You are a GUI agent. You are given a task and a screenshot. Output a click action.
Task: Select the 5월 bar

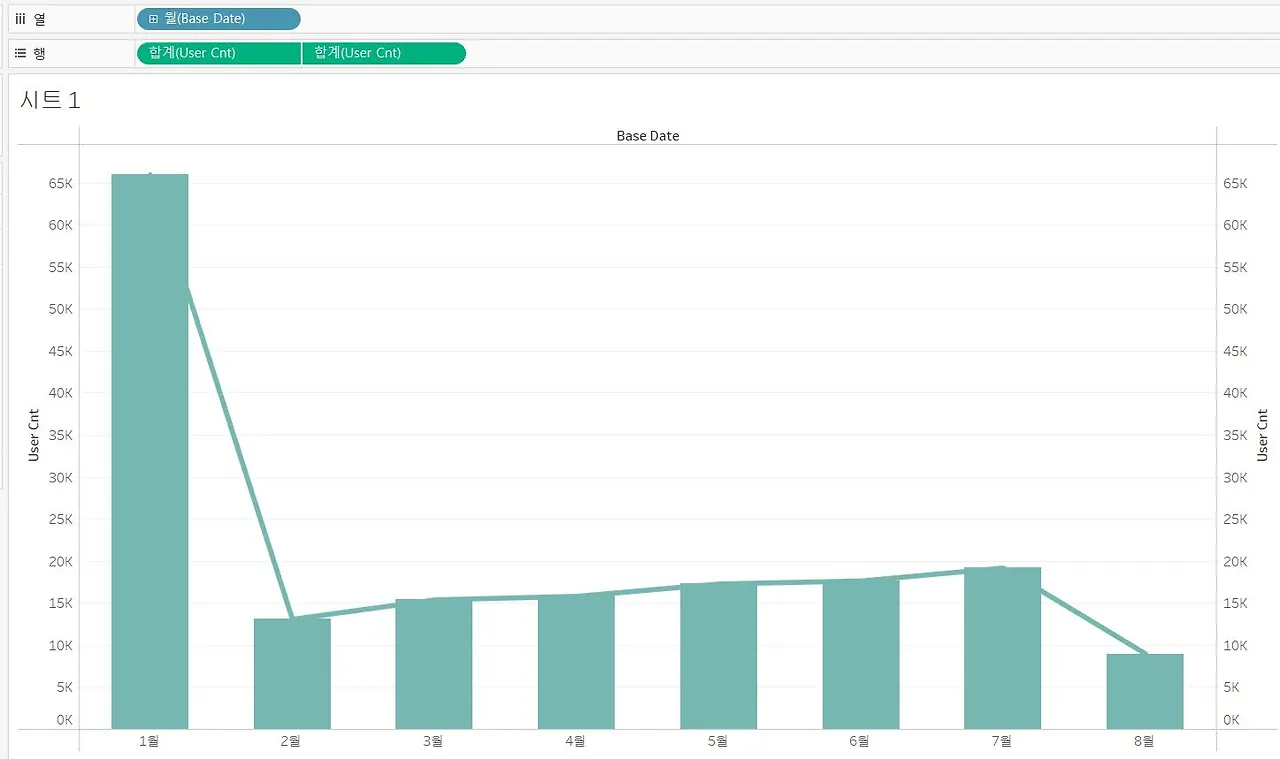click(718, 656)
